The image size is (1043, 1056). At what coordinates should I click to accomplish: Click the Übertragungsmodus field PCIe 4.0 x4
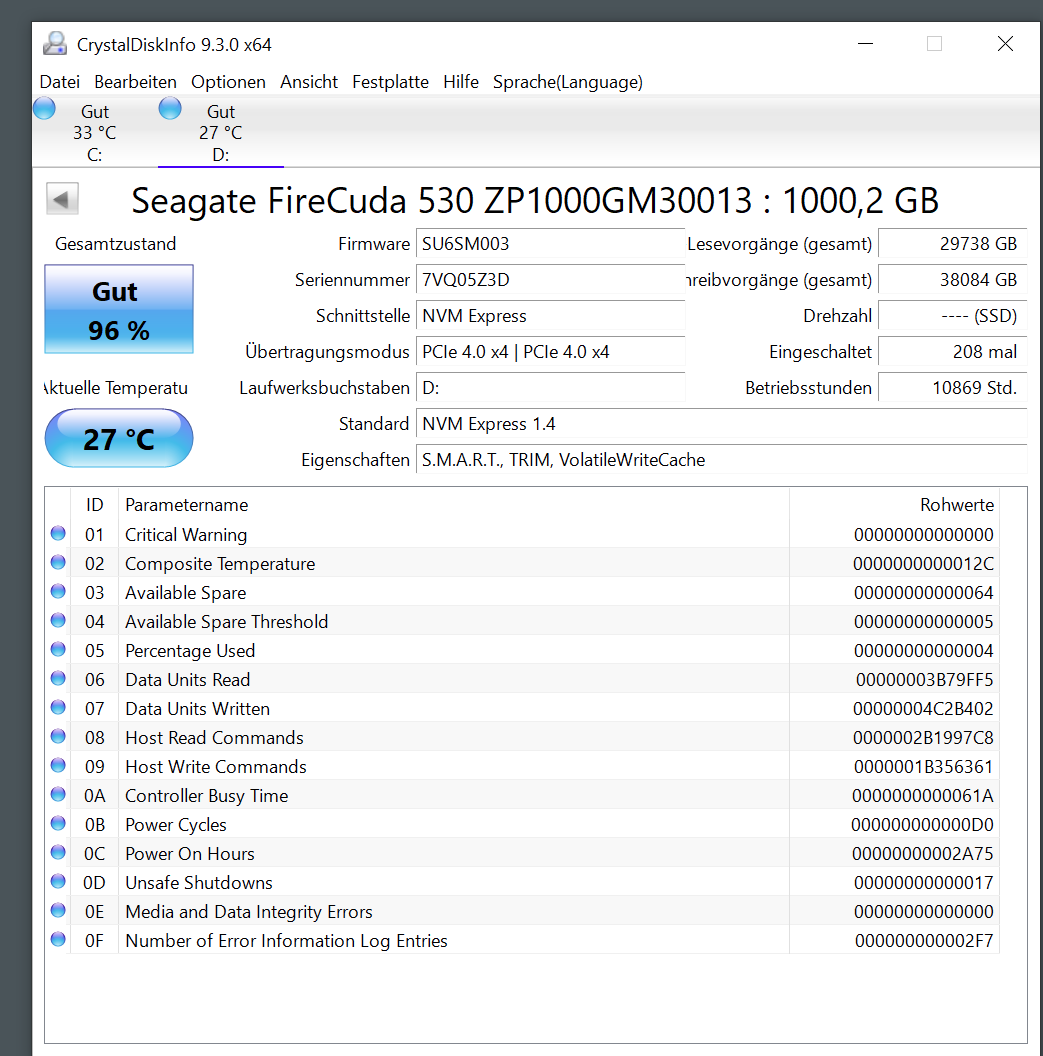tap(550, 352)
